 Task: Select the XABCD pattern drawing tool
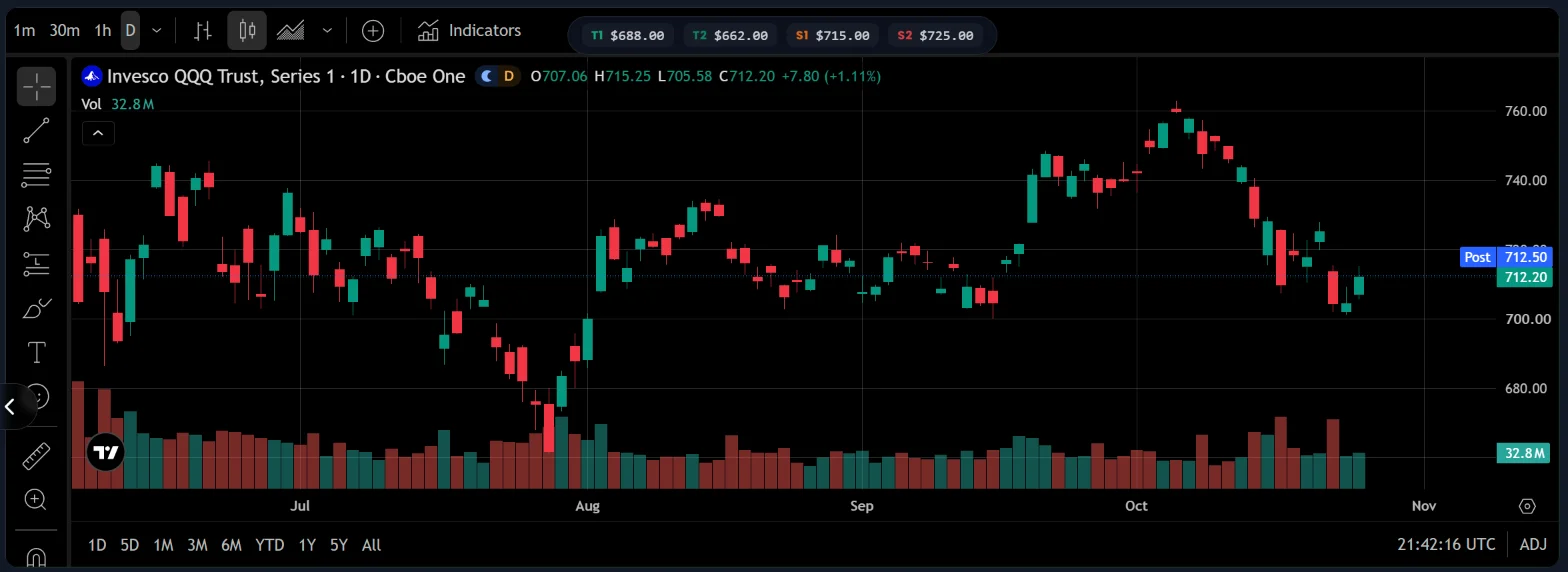[x=36, y=219]
